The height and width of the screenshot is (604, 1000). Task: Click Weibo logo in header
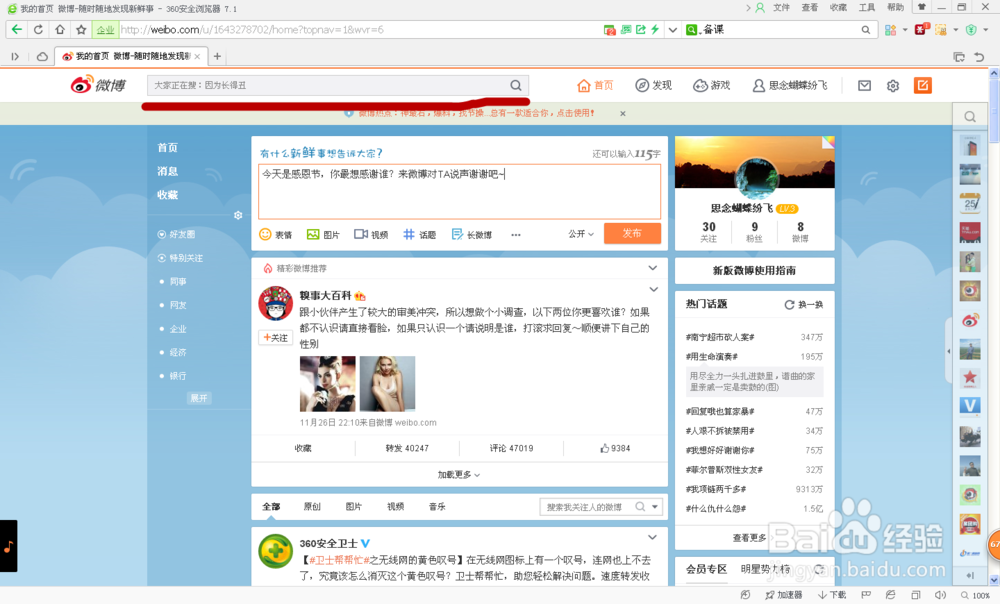point(98,84)
